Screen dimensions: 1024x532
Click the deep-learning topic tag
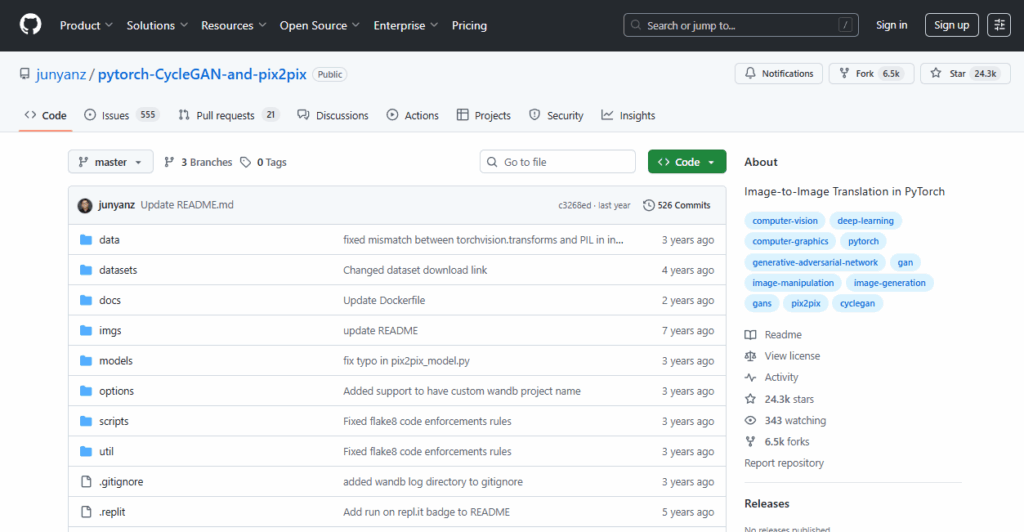point(865,221)
